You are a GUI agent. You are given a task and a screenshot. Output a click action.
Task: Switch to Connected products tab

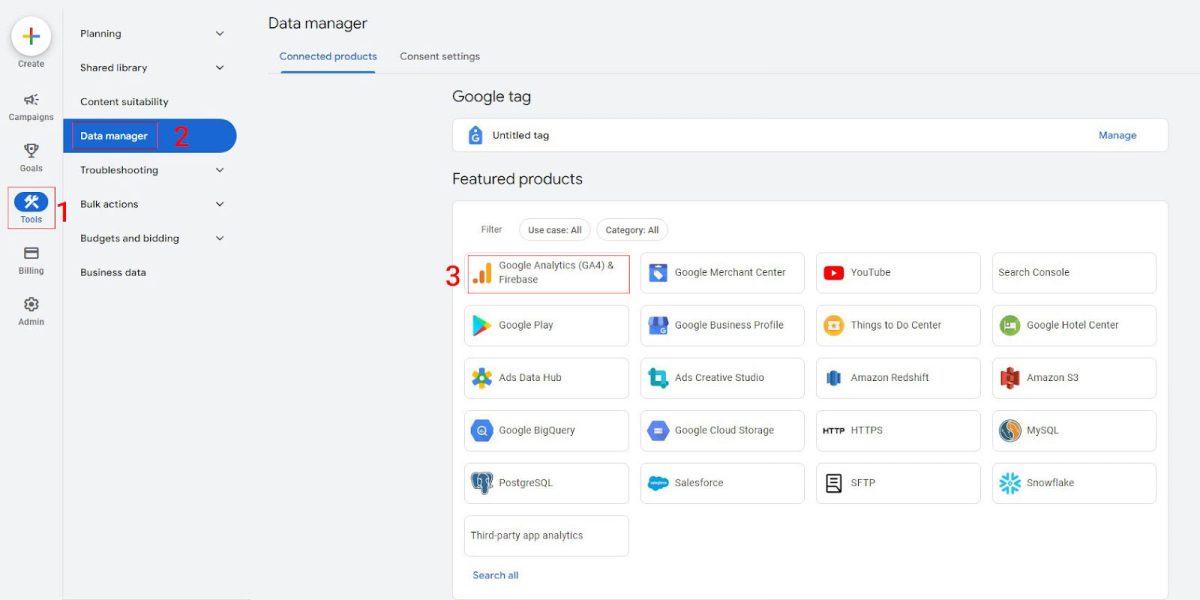328,56
